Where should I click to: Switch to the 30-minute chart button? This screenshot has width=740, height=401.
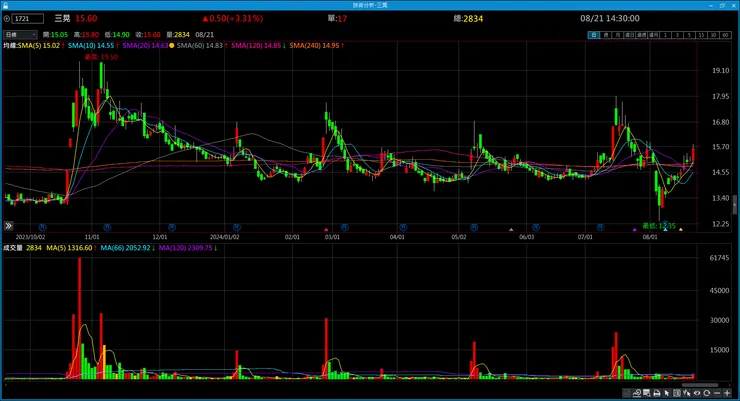[713, 35]
